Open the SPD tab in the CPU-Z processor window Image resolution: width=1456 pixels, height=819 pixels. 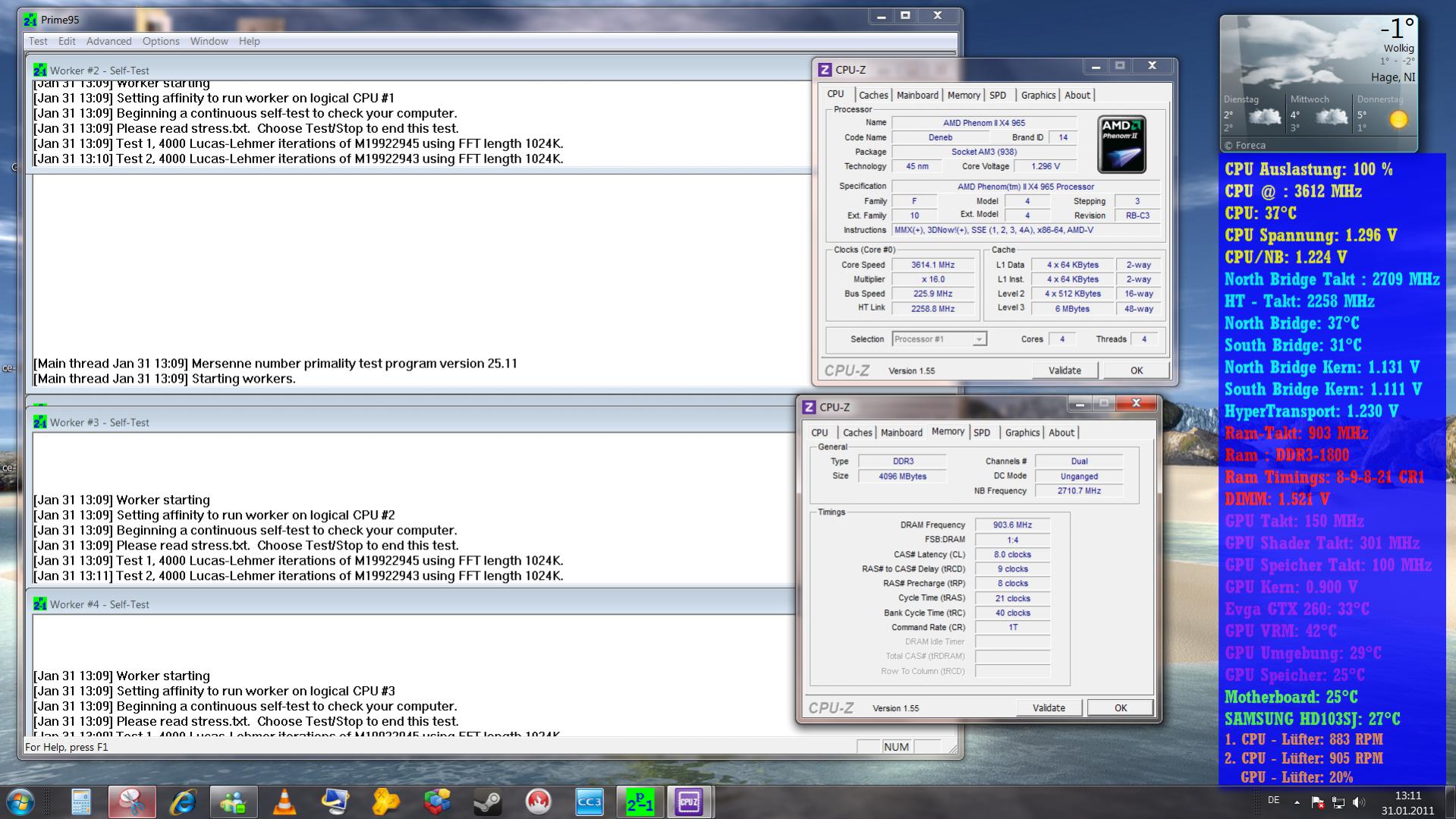[998, 96]
